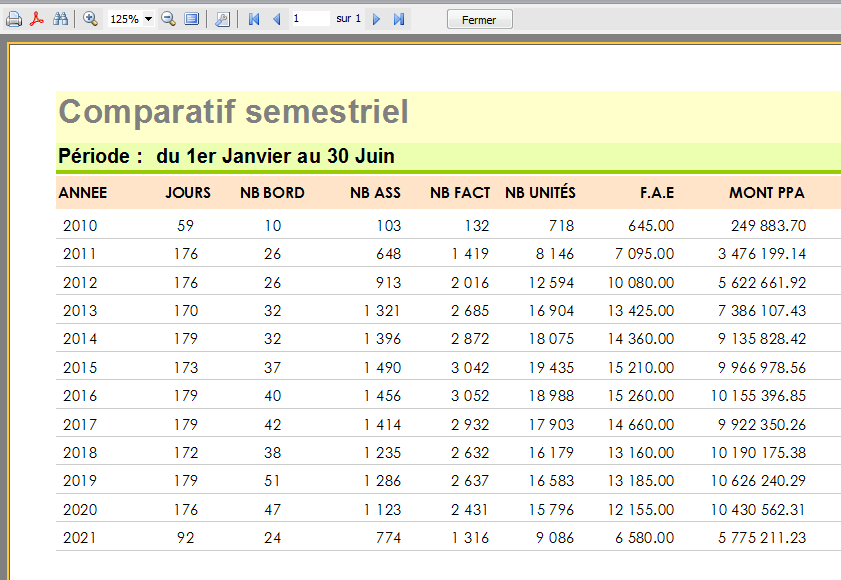Open the page settings wrench icon
The width and height of the screenshot is (841, 580).
point(222,19)
